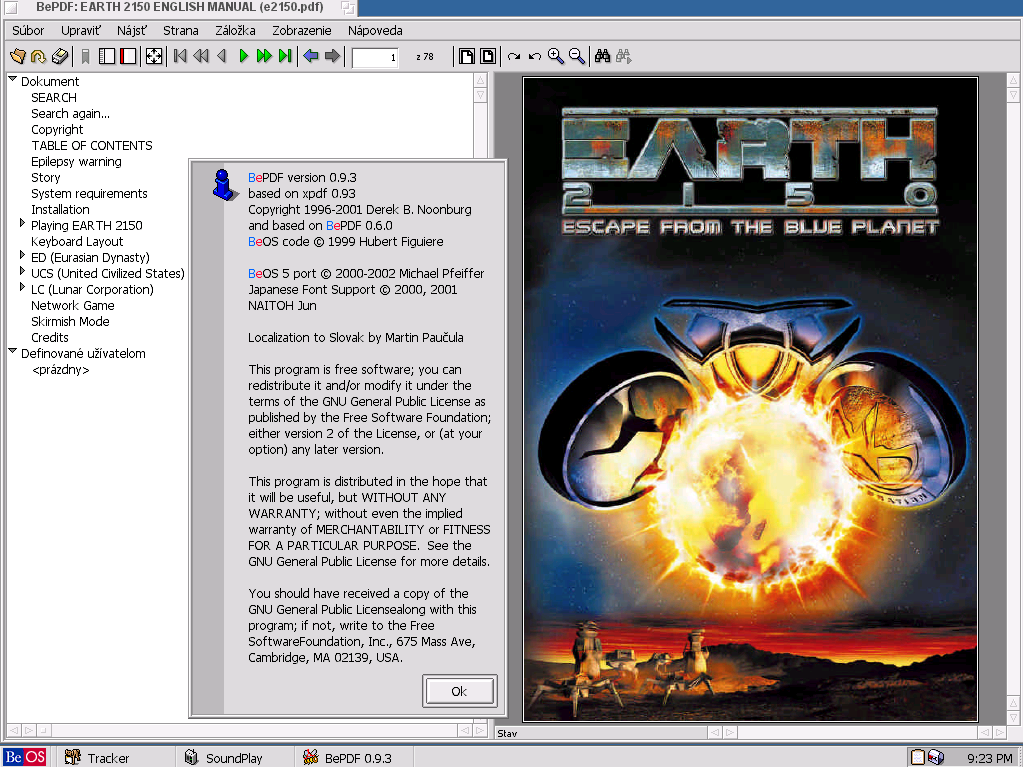The height and width of the screenshot is (768, 1024).
Task: Click the open file toolbar icon
Action: pos(17,56)
